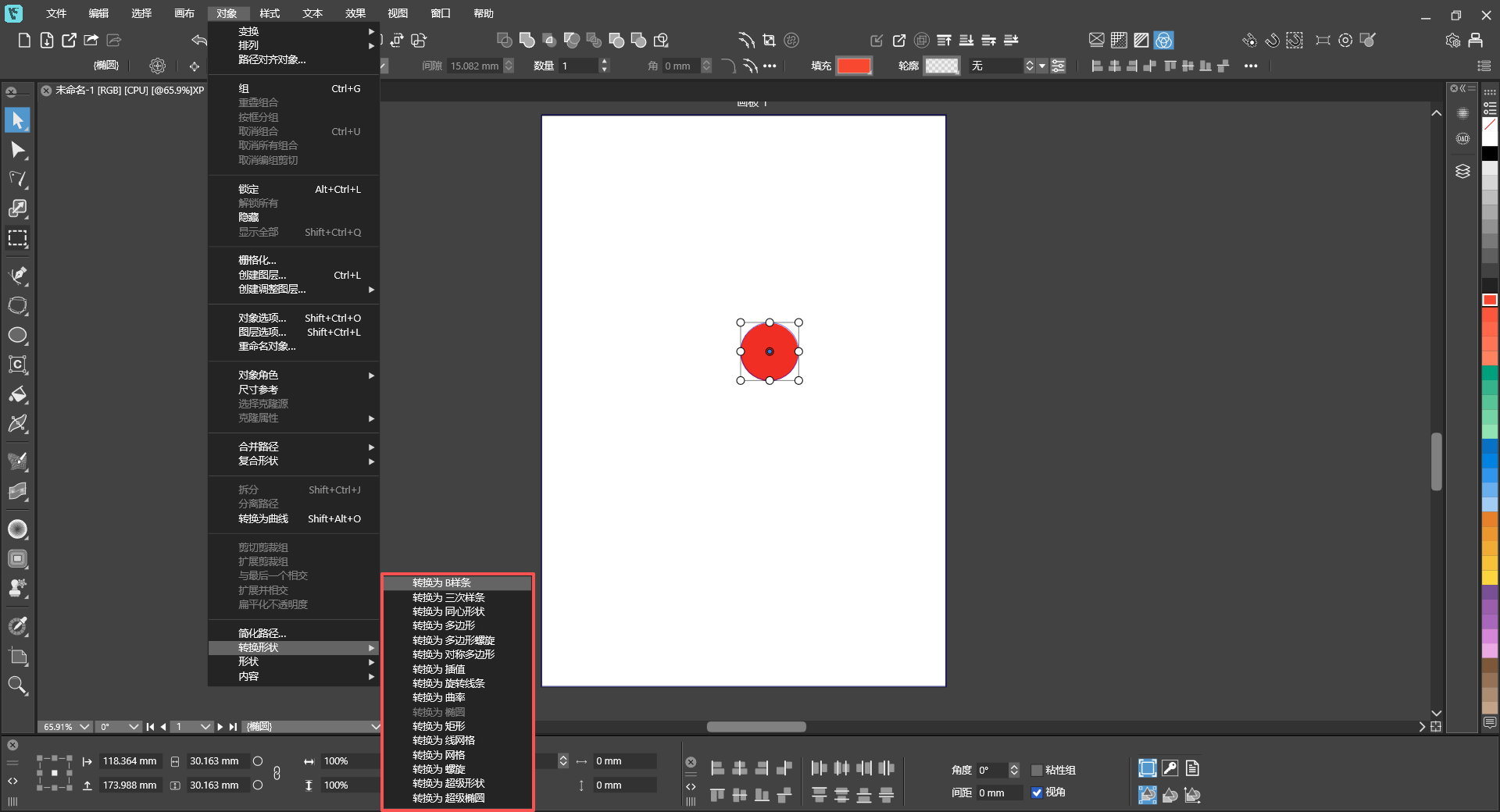The image size is (1500, 812).
Task: Click the undo arrow icon
Action: point(199,40)
